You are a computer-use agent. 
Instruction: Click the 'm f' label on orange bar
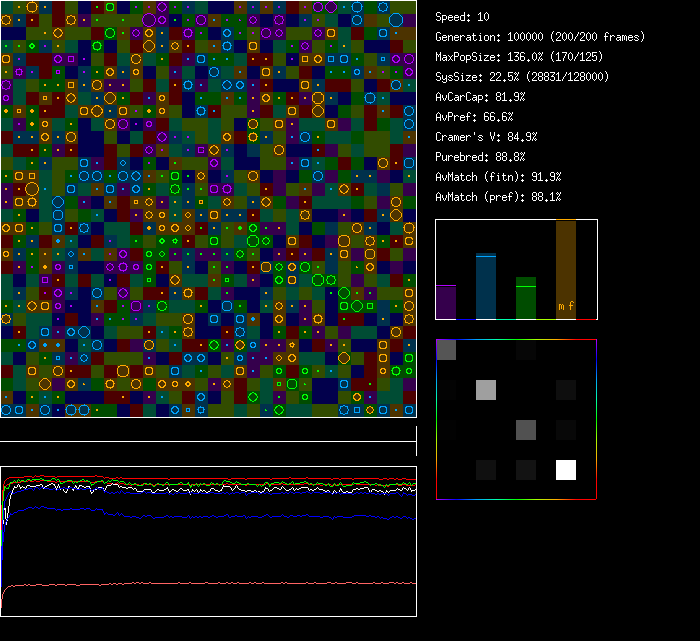(566, 306)
